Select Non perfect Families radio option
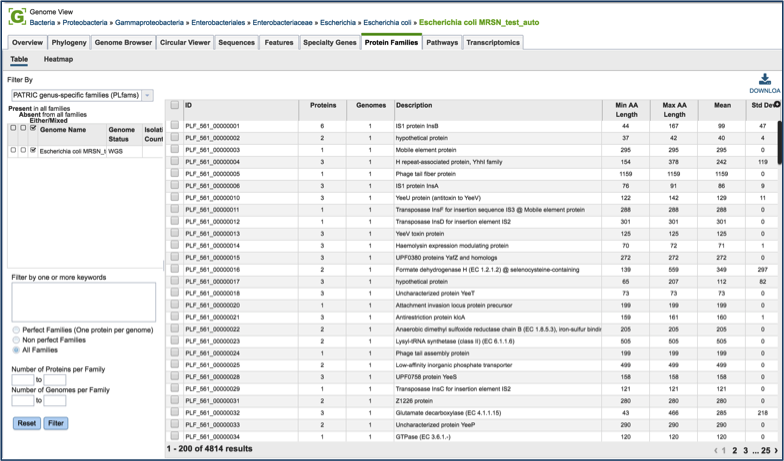Viewport: 784px width, 461px height. [x=16, y=340]
